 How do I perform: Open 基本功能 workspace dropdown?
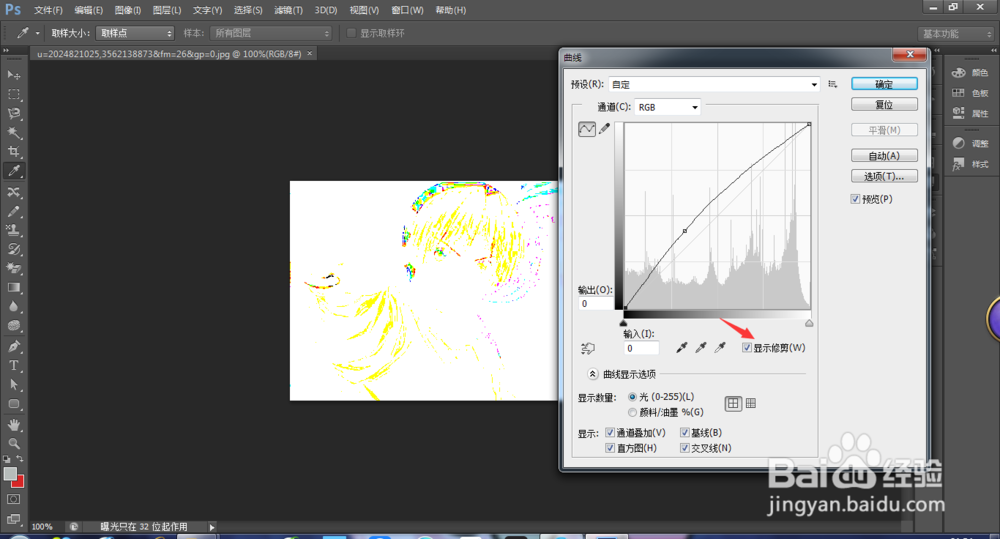tap(956, 34)
